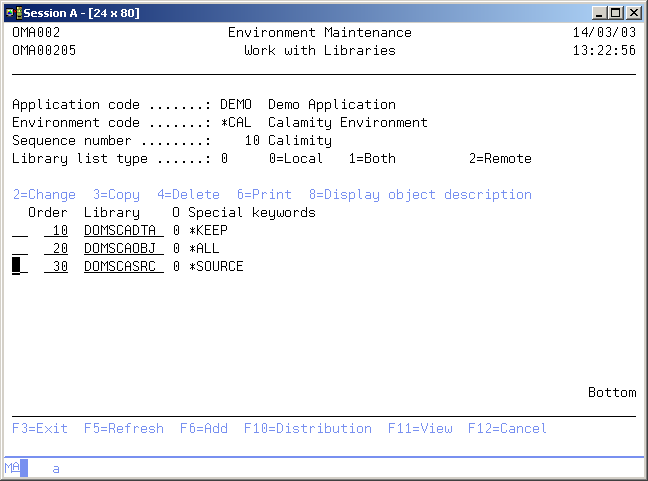Viewport: 648px width, 481px height.
Task: Select the DOMSCASRC library name field
Action: [x=123, y=267]
